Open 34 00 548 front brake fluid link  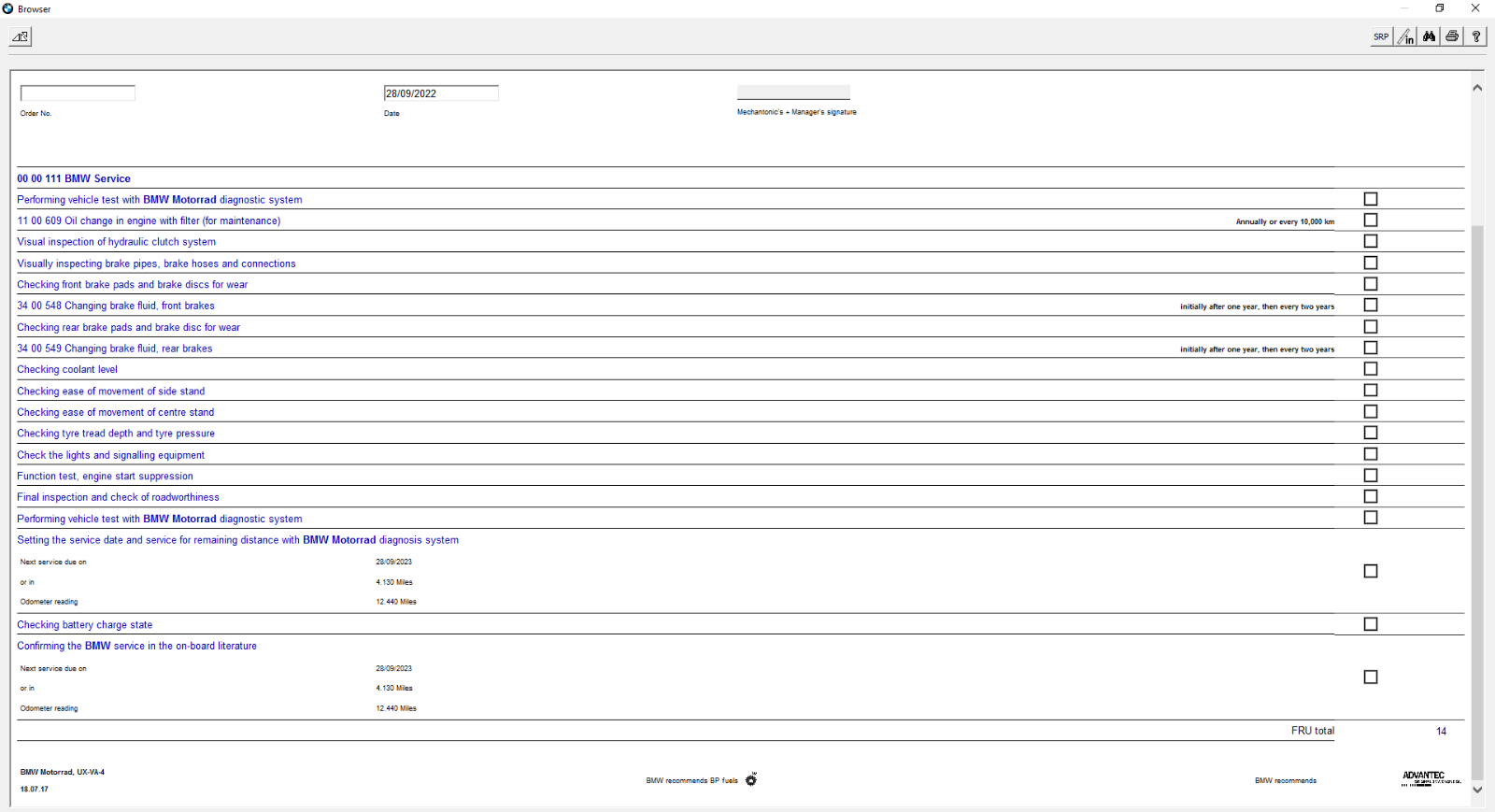pos(116,306)
